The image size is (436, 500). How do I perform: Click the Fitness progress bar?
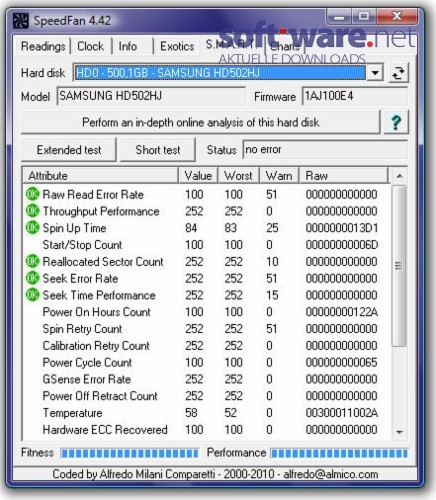click(x=129, y=453)
